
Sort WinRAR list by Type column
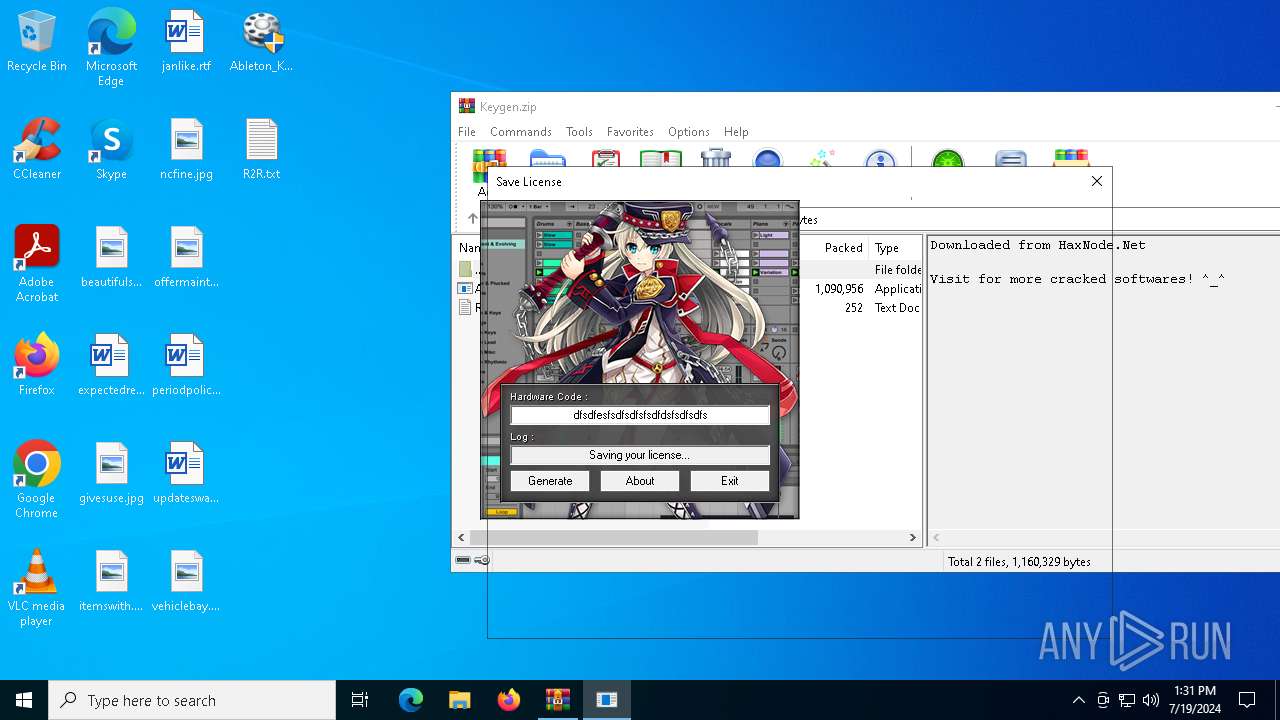tap(895, 247)
